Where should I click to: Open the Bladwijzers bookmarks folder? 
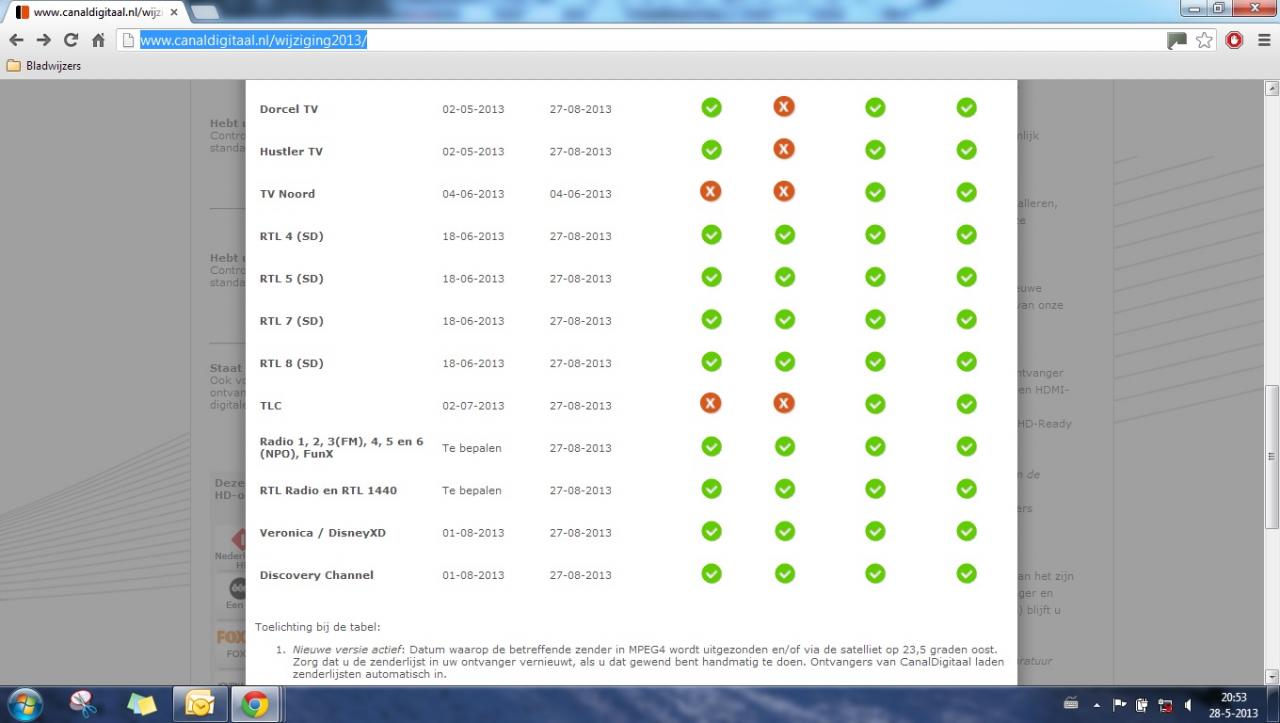pos(44,66)
